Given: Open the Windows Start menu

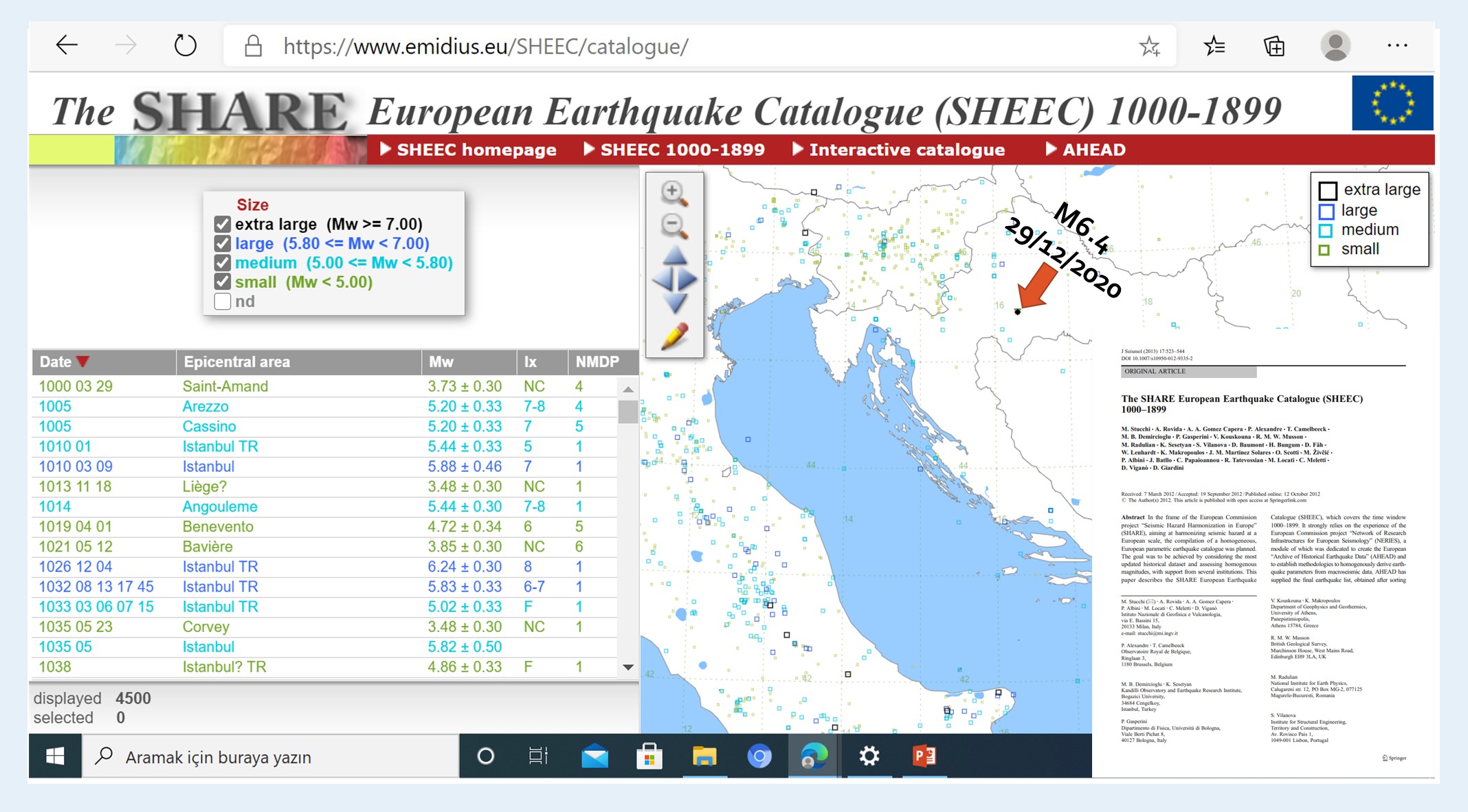Looking at the screenshot, I should pos(55,756).
